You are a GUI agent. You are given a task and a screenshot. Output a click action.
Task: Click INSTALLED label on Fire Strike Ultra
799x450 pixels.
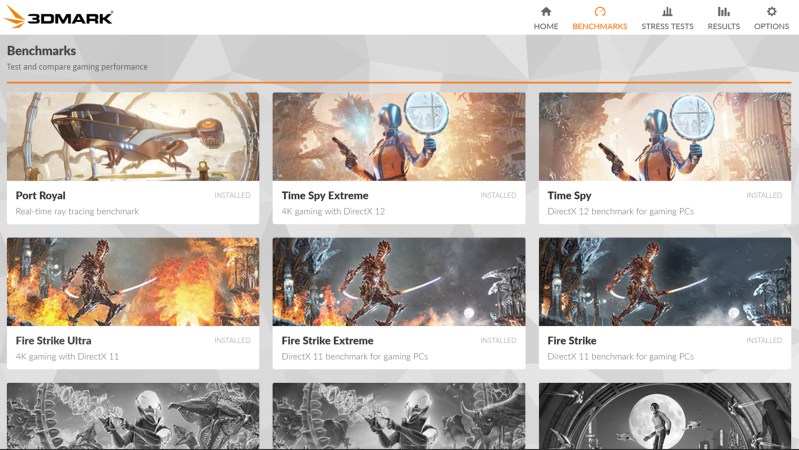[232, 340]
